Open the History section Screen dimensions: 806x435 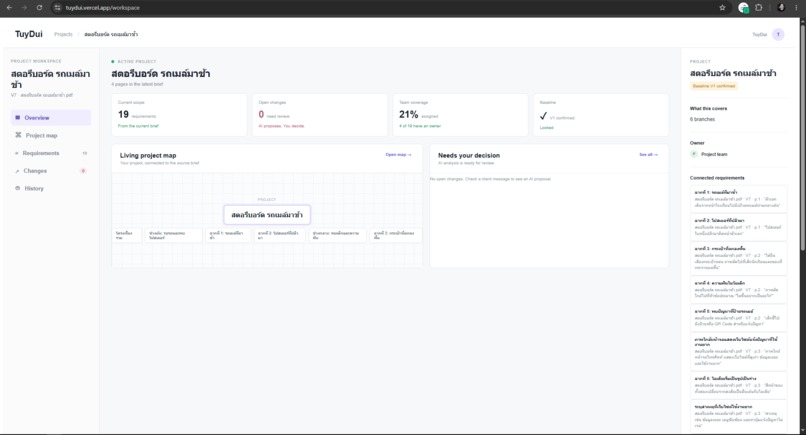pyautogui.click(x=51, y=188)
